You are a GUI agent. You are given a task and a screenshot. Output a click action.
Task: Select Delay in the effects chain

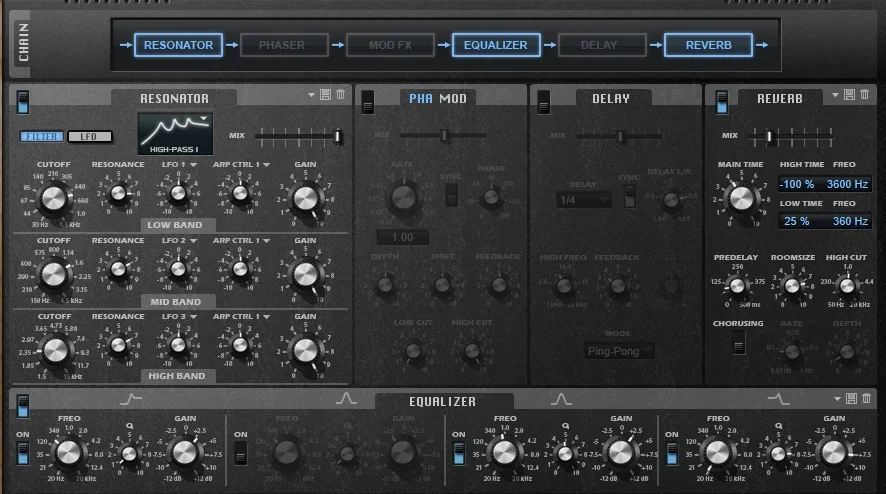tap(602, 45)
